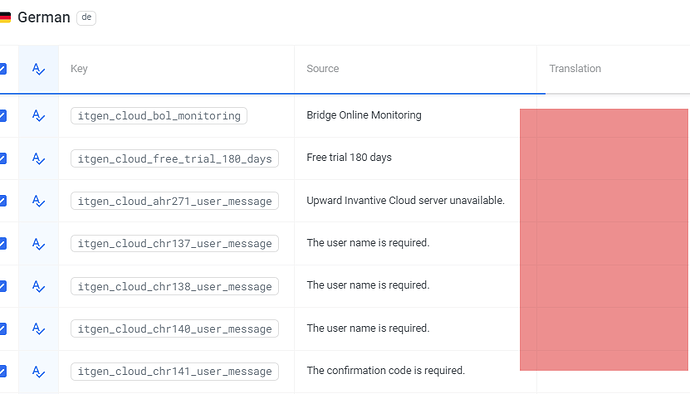690x394 pixels.
Task: Click the translation-check icon for itgen_cloud_chr140_user_message
Action: (x=38, y=329)
